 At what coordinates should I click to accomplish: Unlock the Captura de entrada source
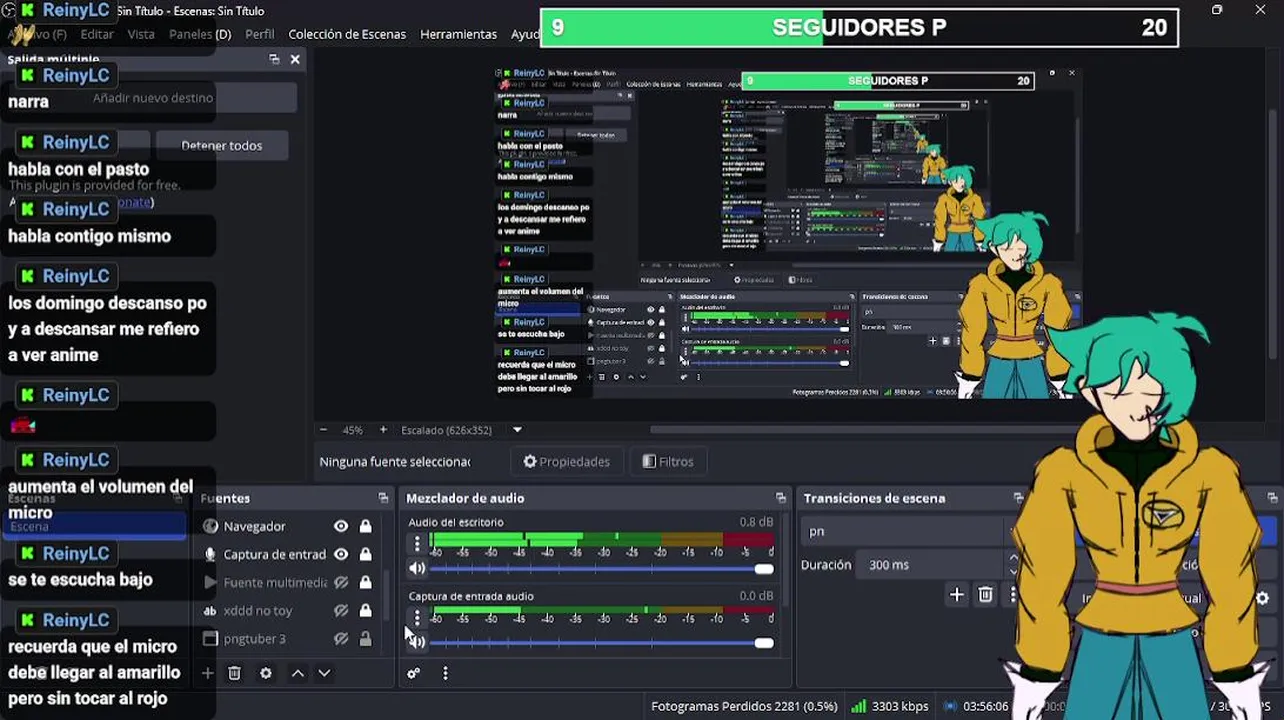pyautogui.click(x=365, y=554)
